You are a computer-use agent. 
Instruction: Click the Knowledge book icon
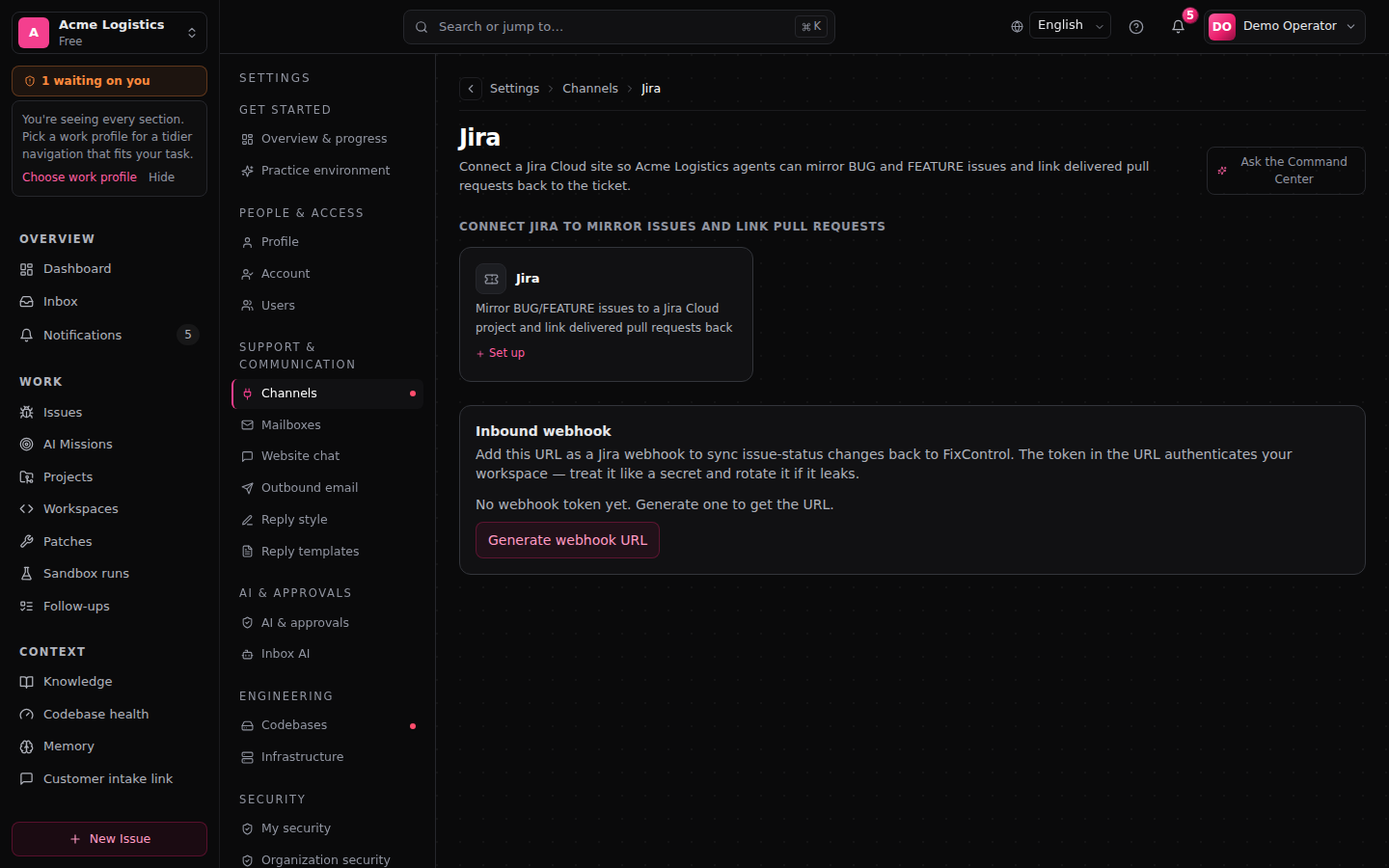[27, 682]
